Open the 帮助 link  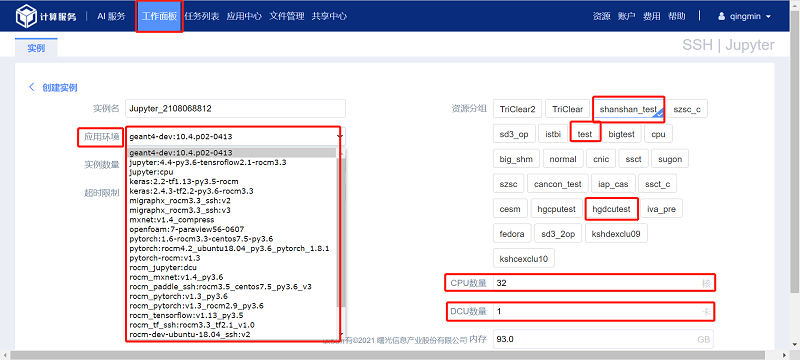[677, 16]
